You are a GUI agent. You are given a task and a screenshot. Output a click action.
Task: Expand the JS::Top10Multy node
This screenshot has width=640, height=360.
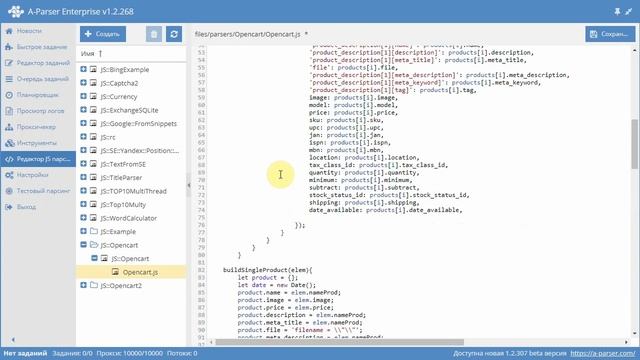point(83,204)
